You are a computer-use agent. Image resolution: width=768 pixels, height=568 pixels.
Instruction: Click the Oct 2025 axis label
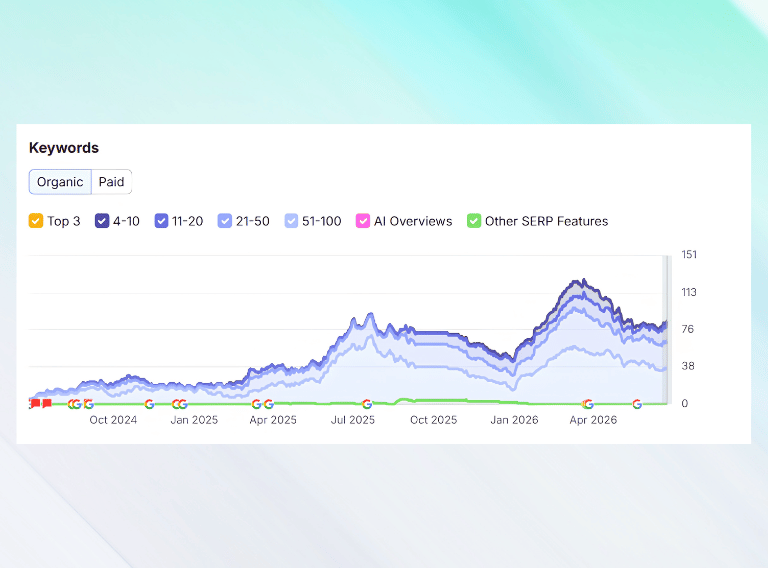tap(433, 420)
